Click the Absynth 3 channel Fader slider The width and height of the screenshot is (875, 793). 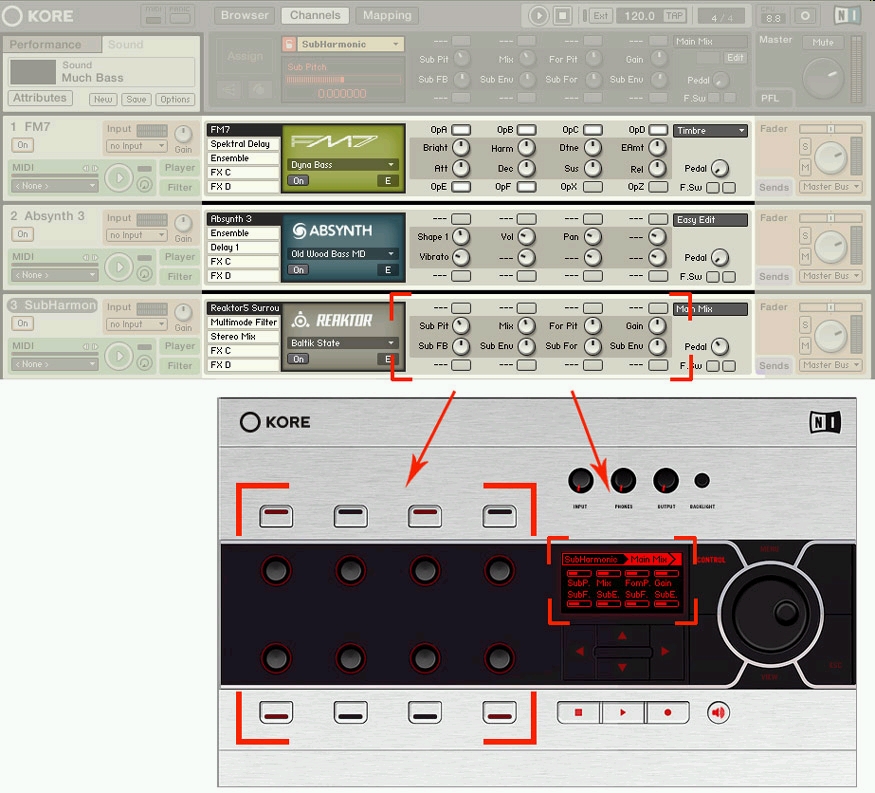click(x=831, y=218)
